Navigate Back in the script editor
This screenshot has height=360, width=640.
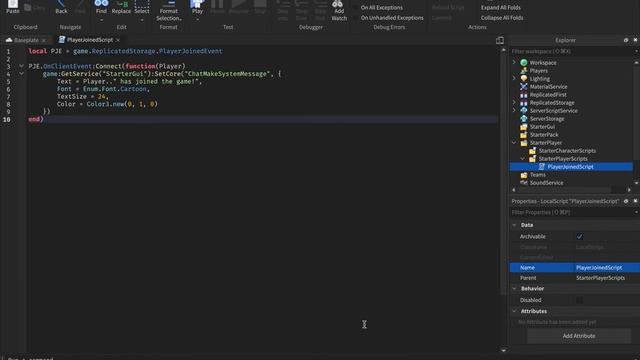pos(61,7)
